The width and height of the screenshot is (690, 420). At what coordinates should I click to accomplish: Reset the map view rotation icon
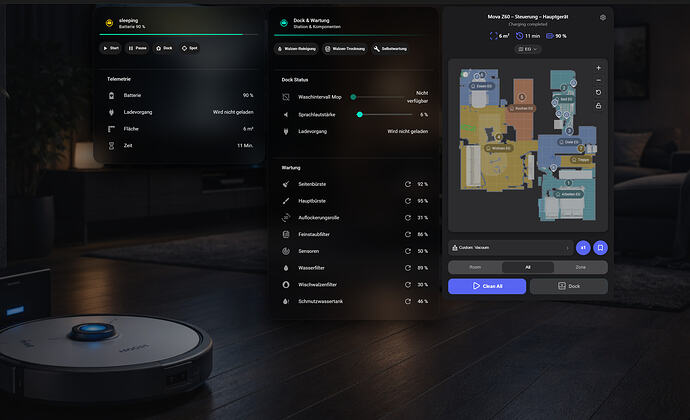pyautogui.click(x=598, y=92)
